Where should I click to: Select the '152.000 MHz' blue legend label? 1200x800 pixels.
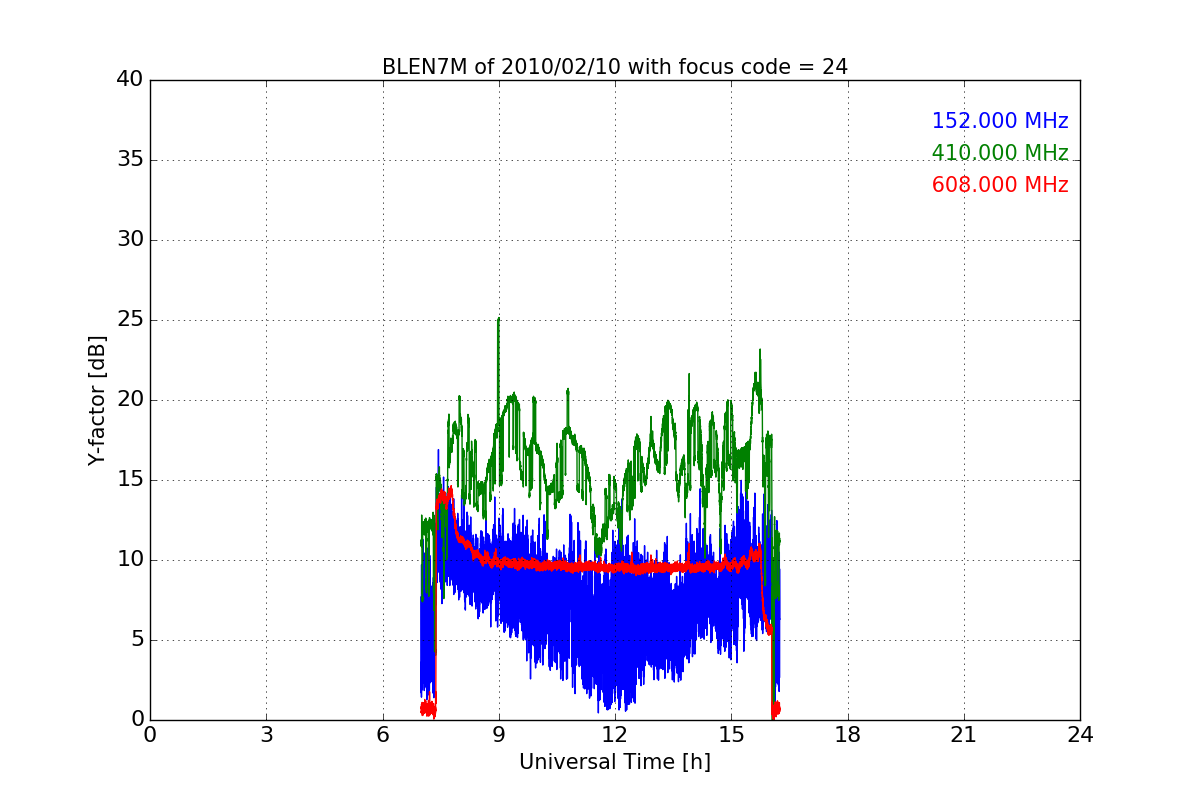1000,121
